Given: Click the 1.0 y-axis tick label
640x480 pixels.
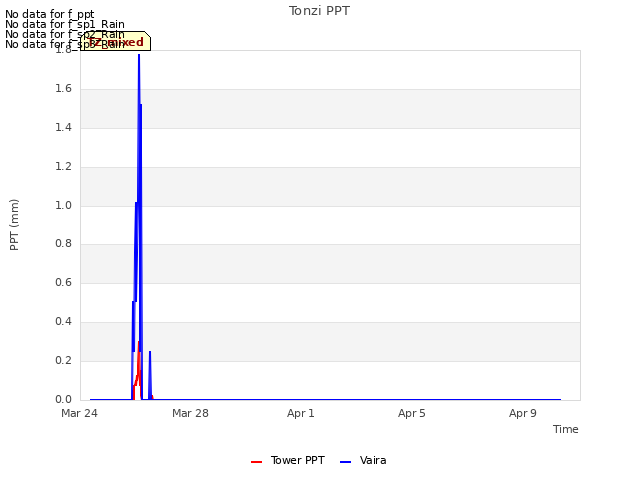Looking at the screenshot, I should click(63, 205).
